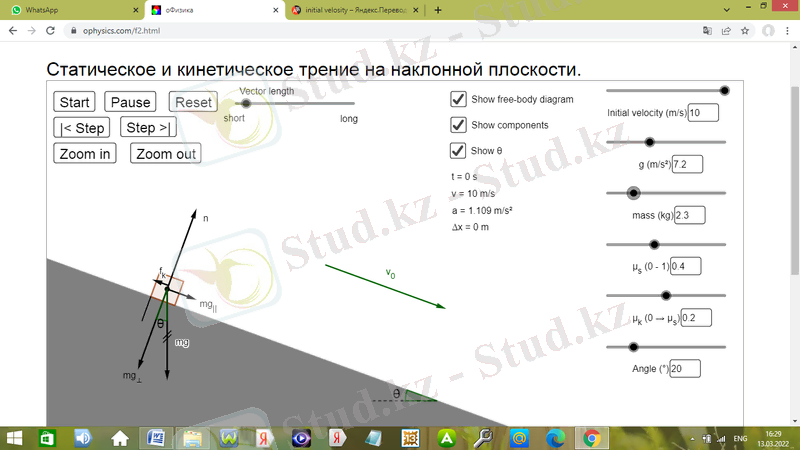Click the home icon in taskbar
The image size is (800, 450).
point(120,438)
